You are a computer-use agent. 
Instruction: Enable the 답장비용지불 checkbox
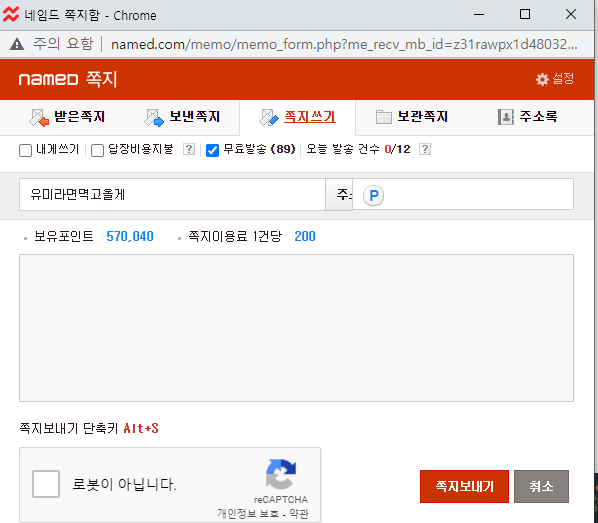pyautogui.click(x=98, y=150)
